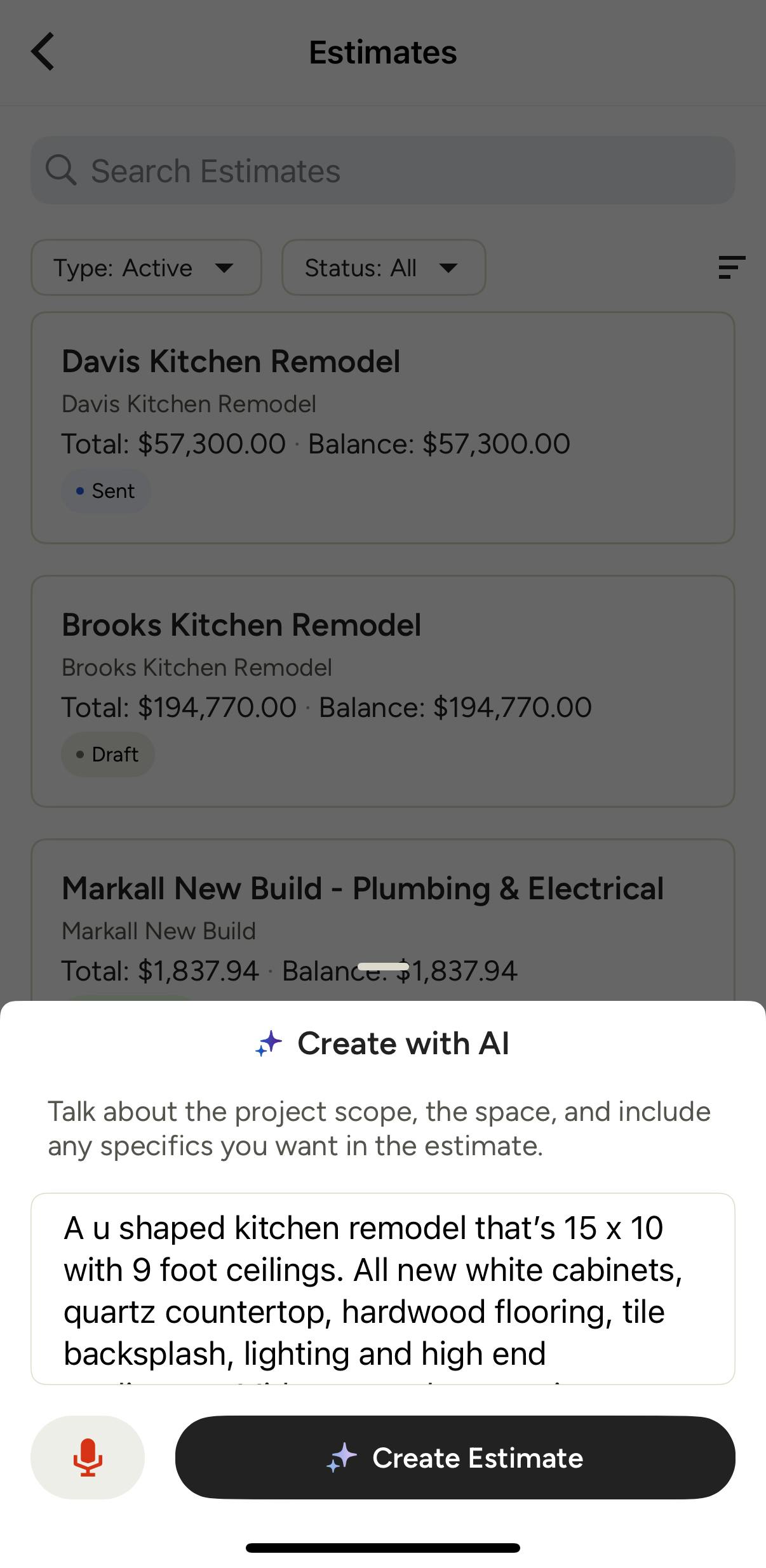766x1568 pixels.
Task: Tap the search magnifier icon
Action: click(61, 170)
